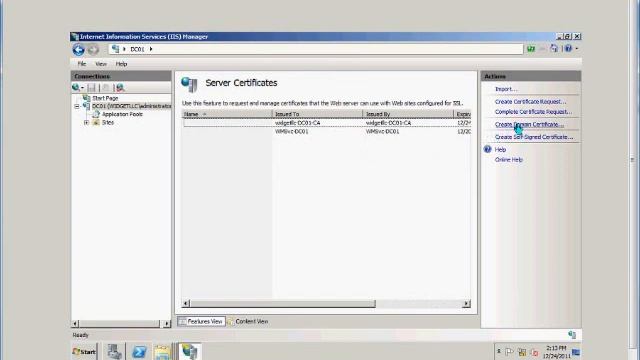The height and width of the screenshot is (360, 640).
Task: Collapse the DC01 server node
Action: point(77,106)
